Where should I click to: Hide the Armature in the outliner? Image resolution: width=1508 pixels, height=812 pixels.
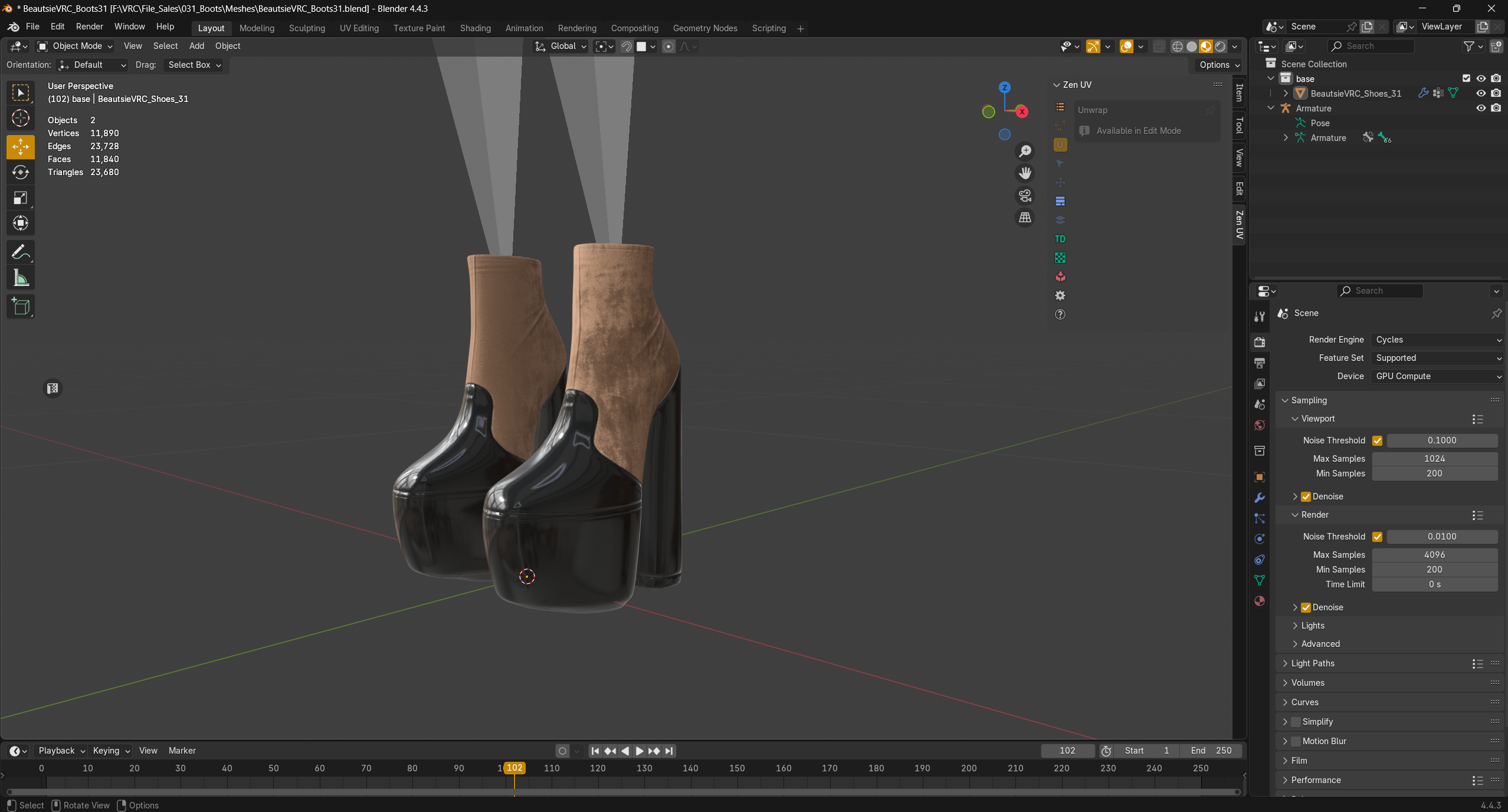point(1481,109)
